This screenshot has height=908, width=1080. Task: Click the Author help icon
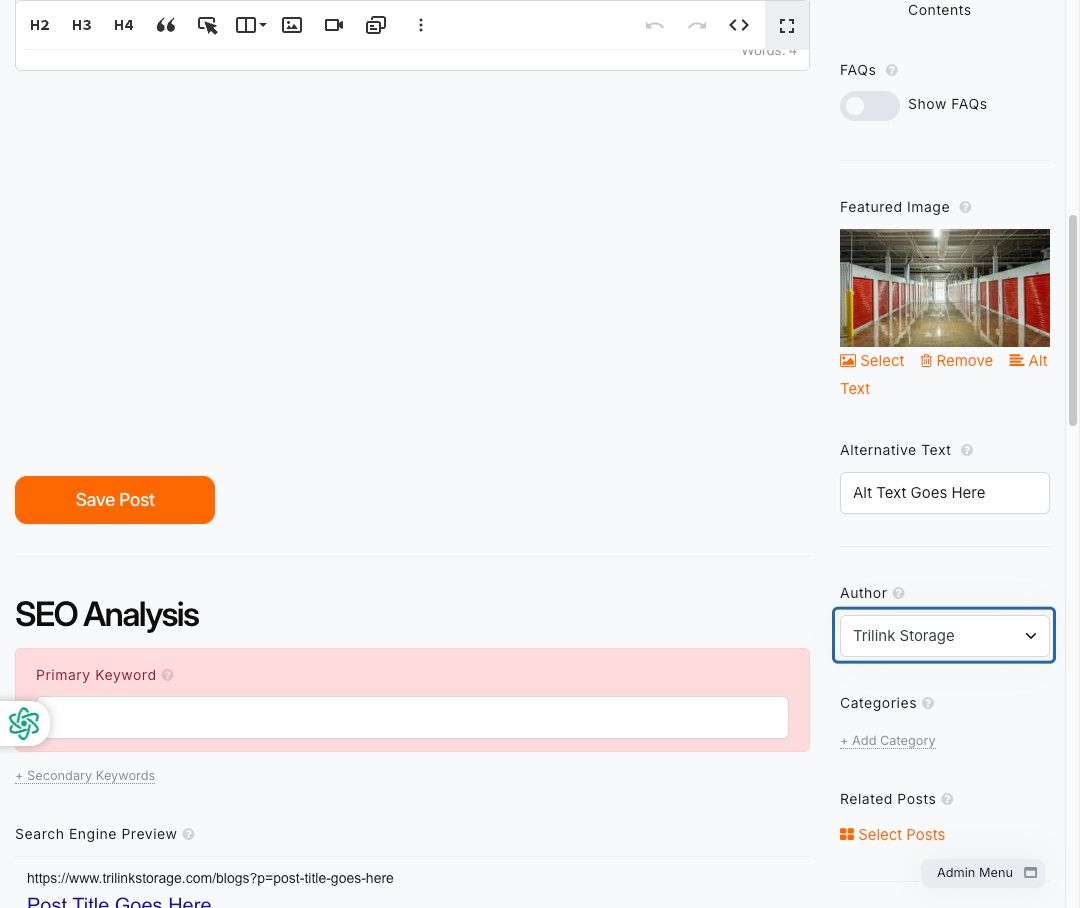(898, 593)
